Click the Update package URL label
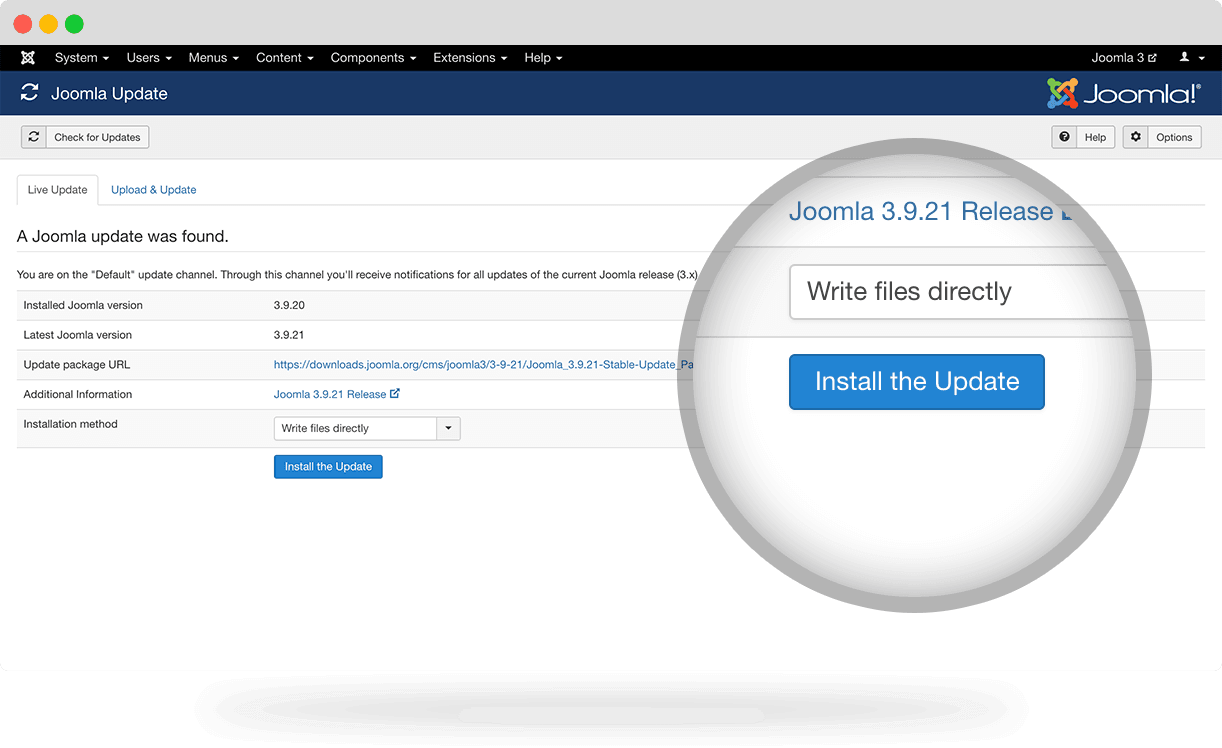This screenshot has width=1222, height=748. point(78,365)
